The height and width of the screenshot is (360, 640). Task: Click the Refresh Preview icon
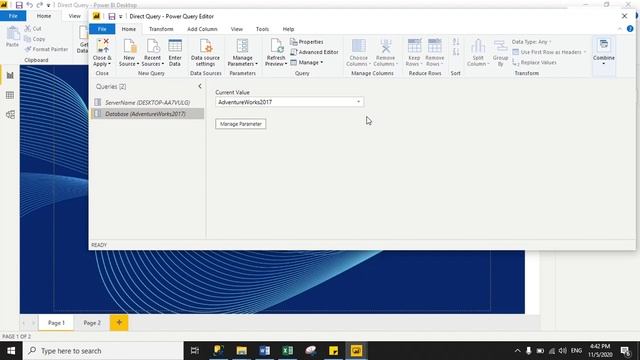coord(276,46)
